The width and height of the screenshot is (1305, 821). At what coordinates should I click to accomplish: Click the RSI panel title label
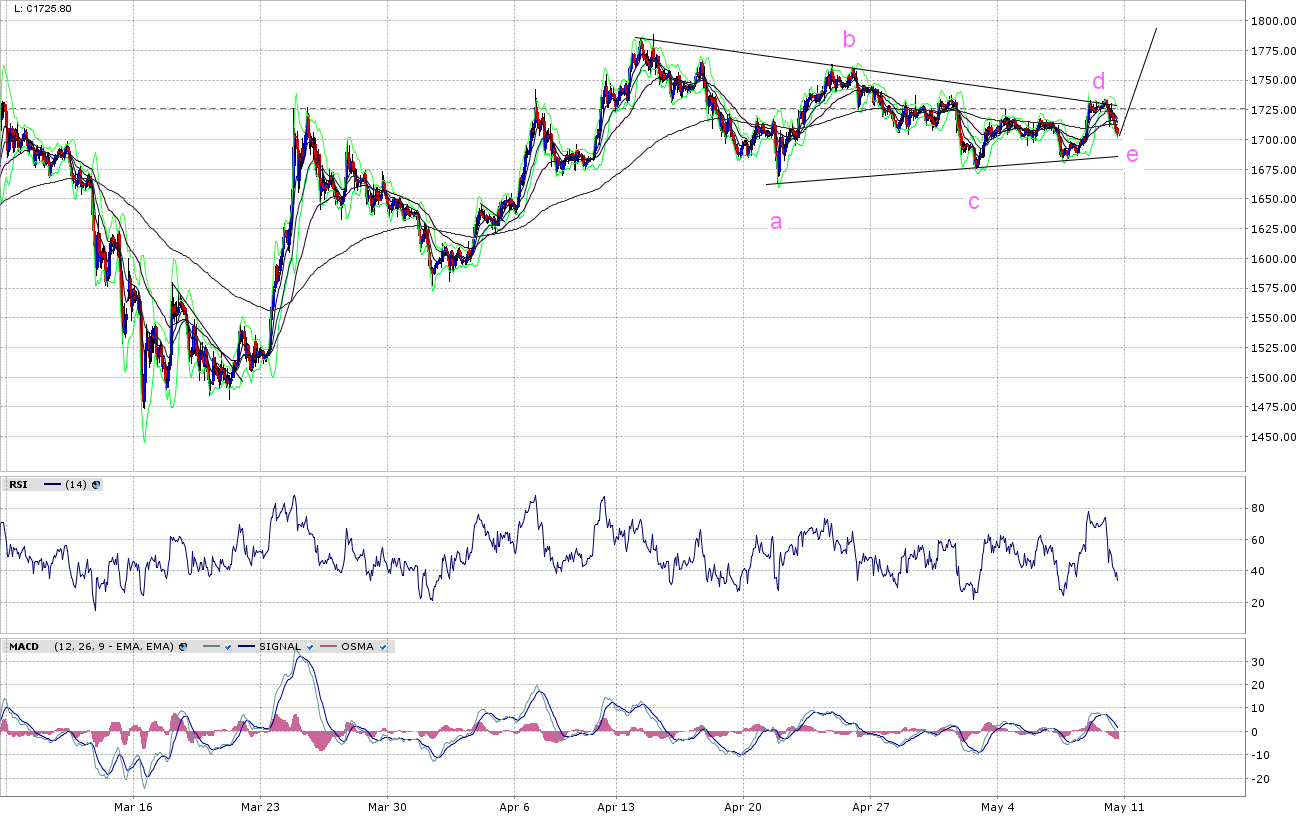coord(18,485)
